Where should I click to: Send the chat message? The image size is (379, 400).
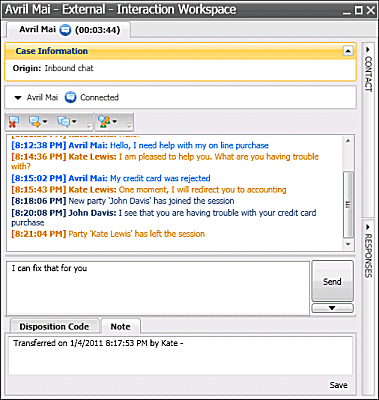click(332, 281)
